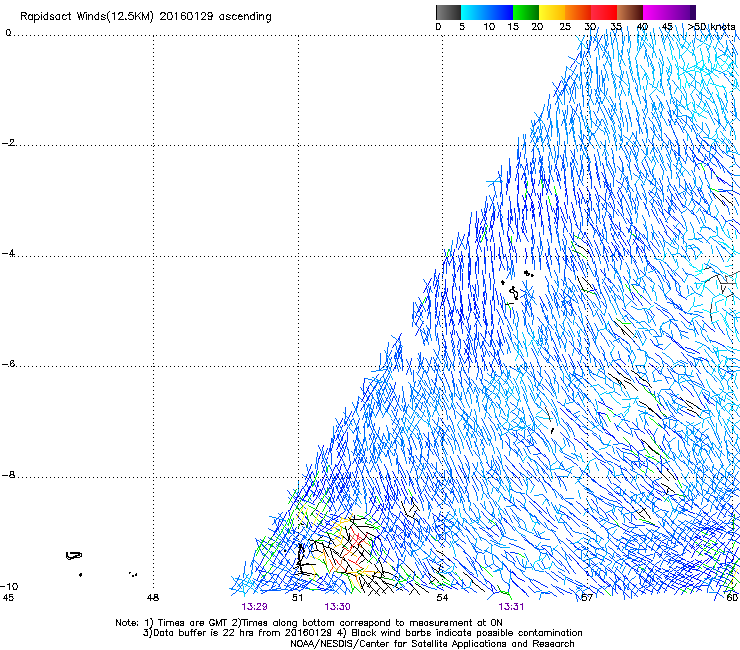Image resolution: width=740 pixels, height=650 pixels.
Task: Pick the red 30–35 knots legend segment
Action: point(604,12)
